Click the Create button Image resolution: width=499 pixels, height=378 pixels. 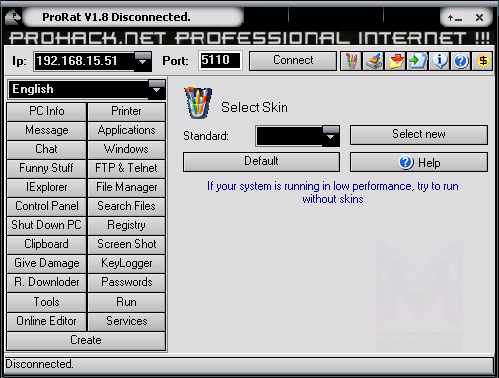click(x=86, y=341)
